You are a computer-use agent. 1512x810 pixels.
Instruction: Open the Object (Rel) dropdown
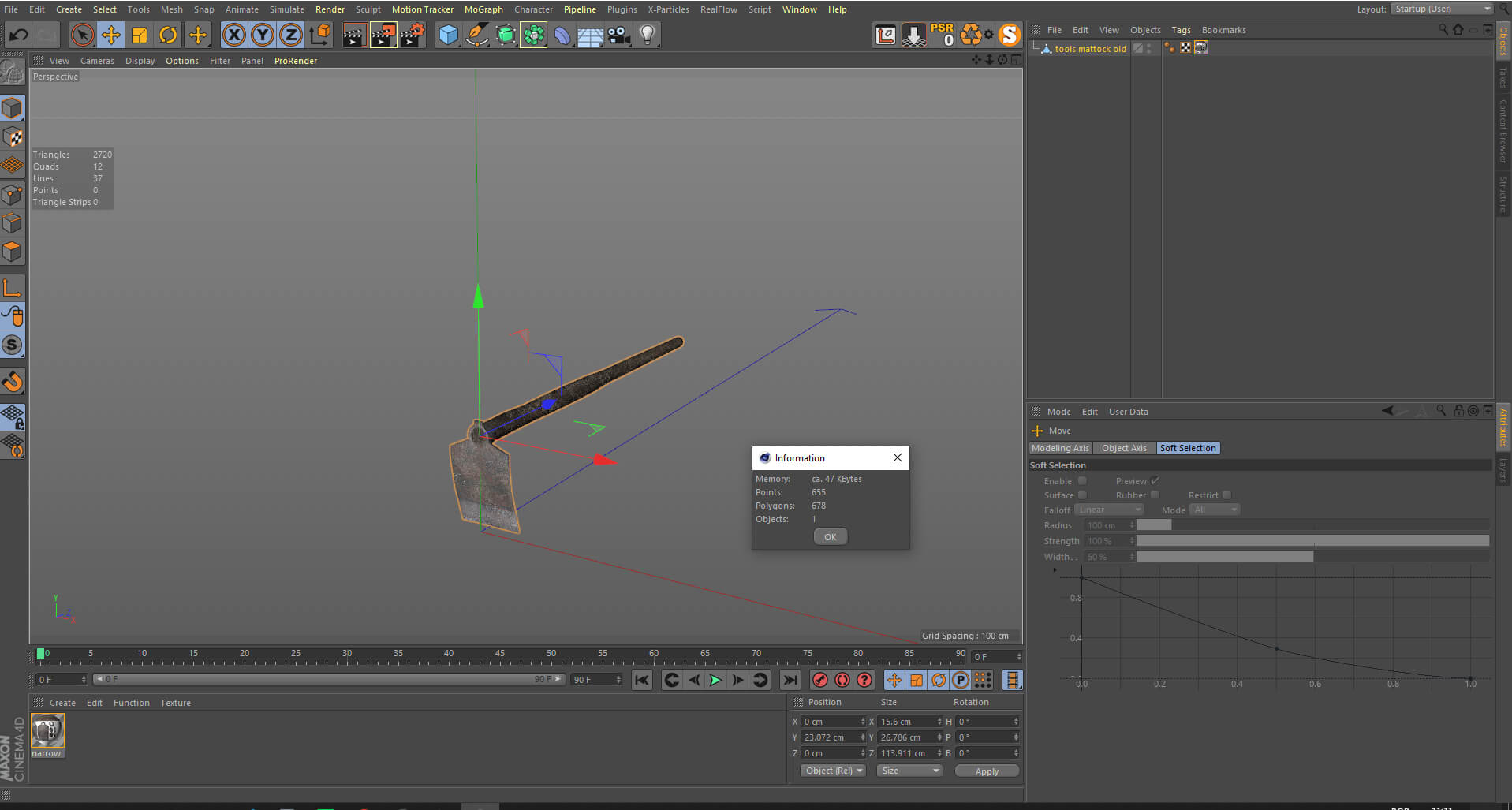[833, 771]
